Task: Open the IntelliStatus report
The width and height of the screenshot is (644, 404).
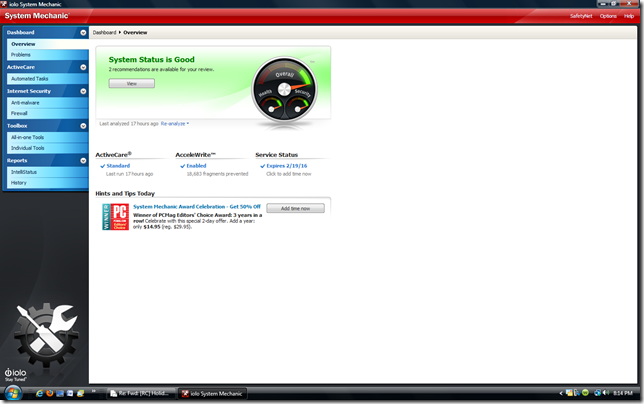Action: tap(47, 172)
